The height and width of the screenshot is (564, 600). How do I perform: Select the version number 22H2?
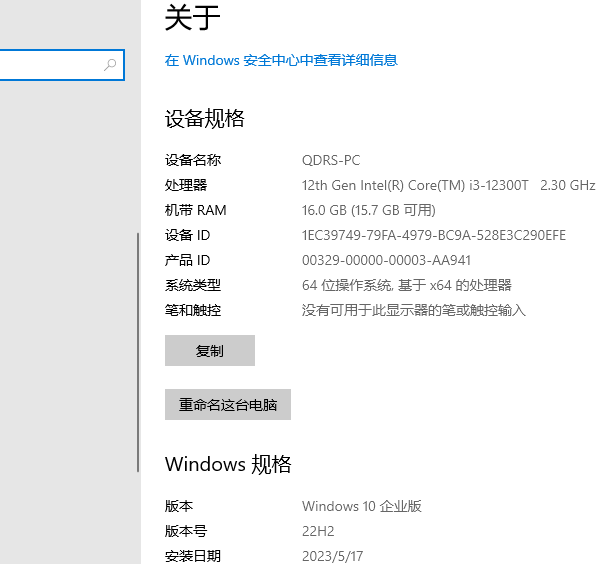318,531
